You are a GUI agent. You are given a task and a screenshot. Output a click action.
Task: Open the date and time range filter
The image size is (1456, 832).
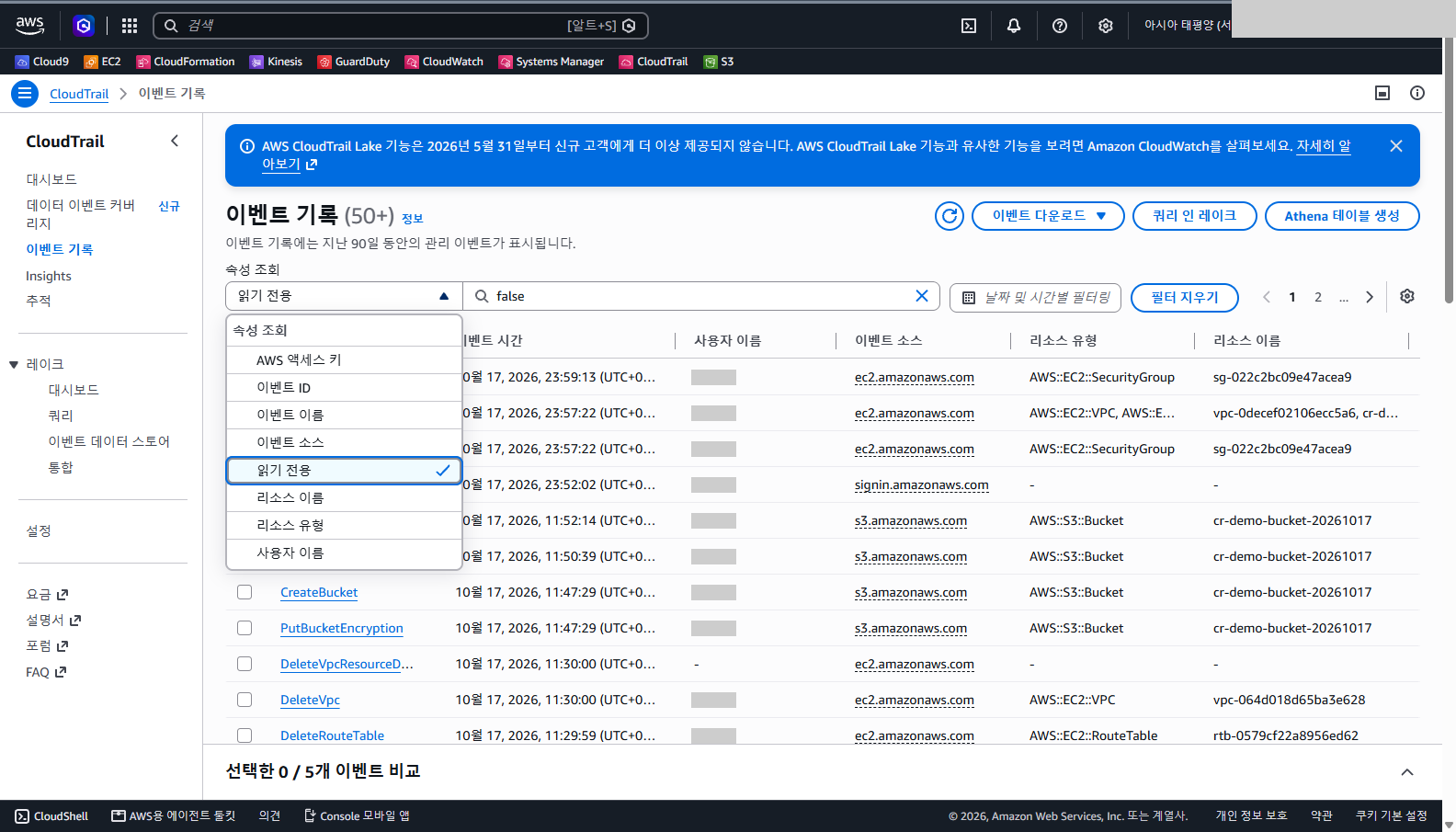coord(1035,298)
